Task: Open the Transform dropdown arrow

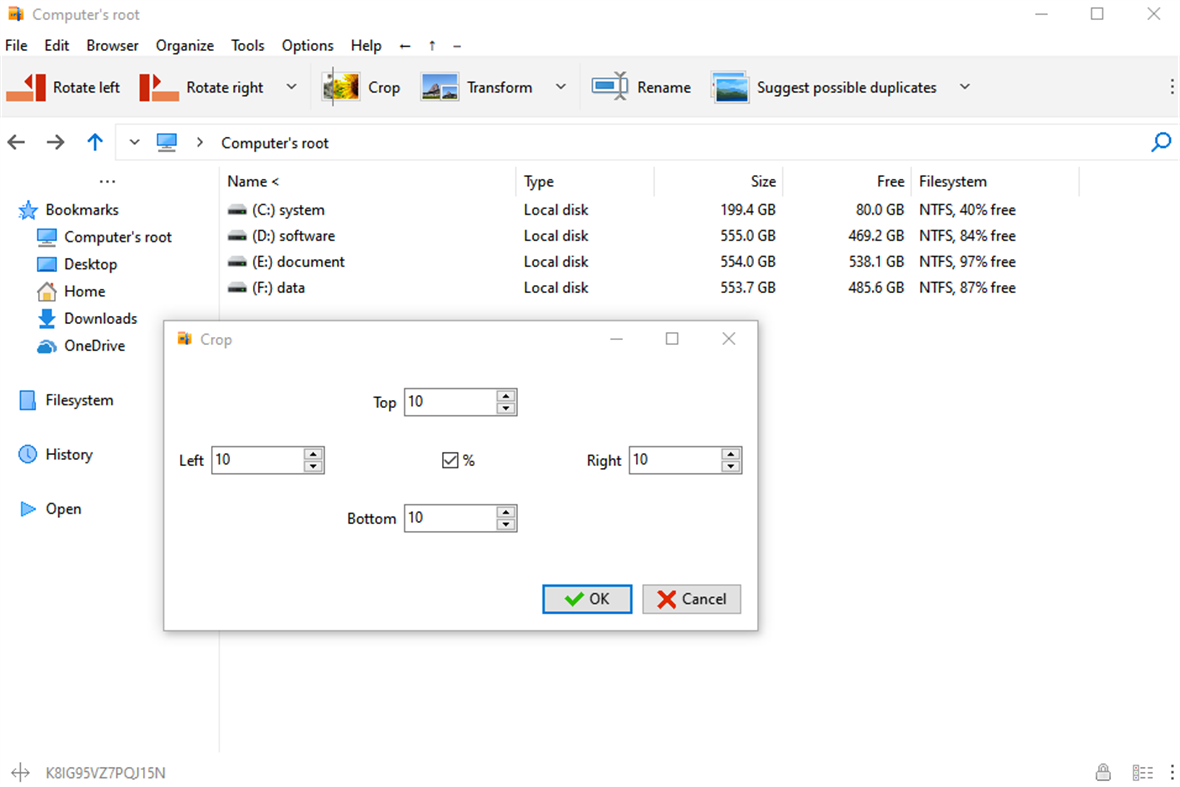Action: (x=561, y=87)
